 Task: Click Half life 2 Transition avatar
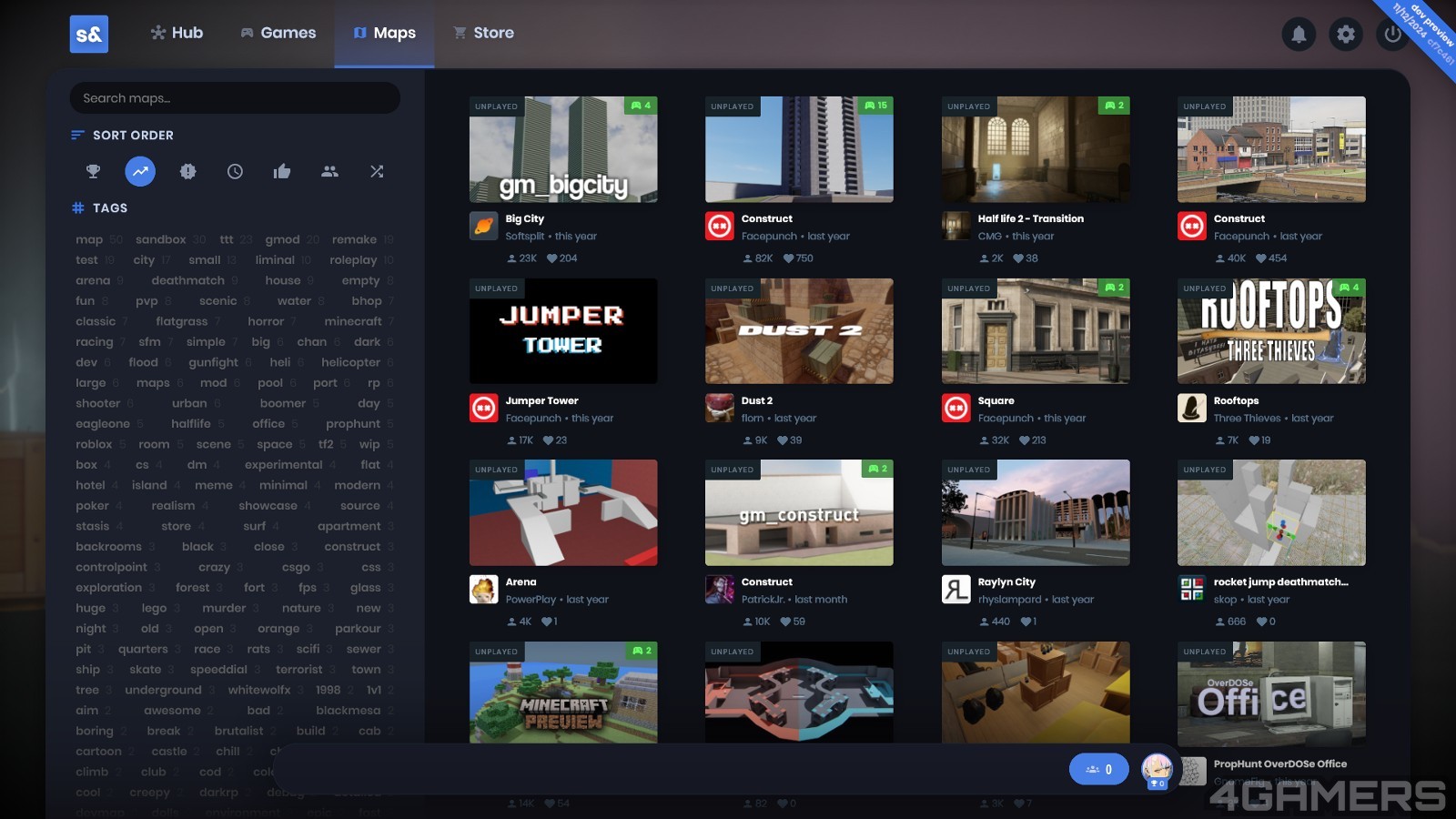tap(956, 226)
